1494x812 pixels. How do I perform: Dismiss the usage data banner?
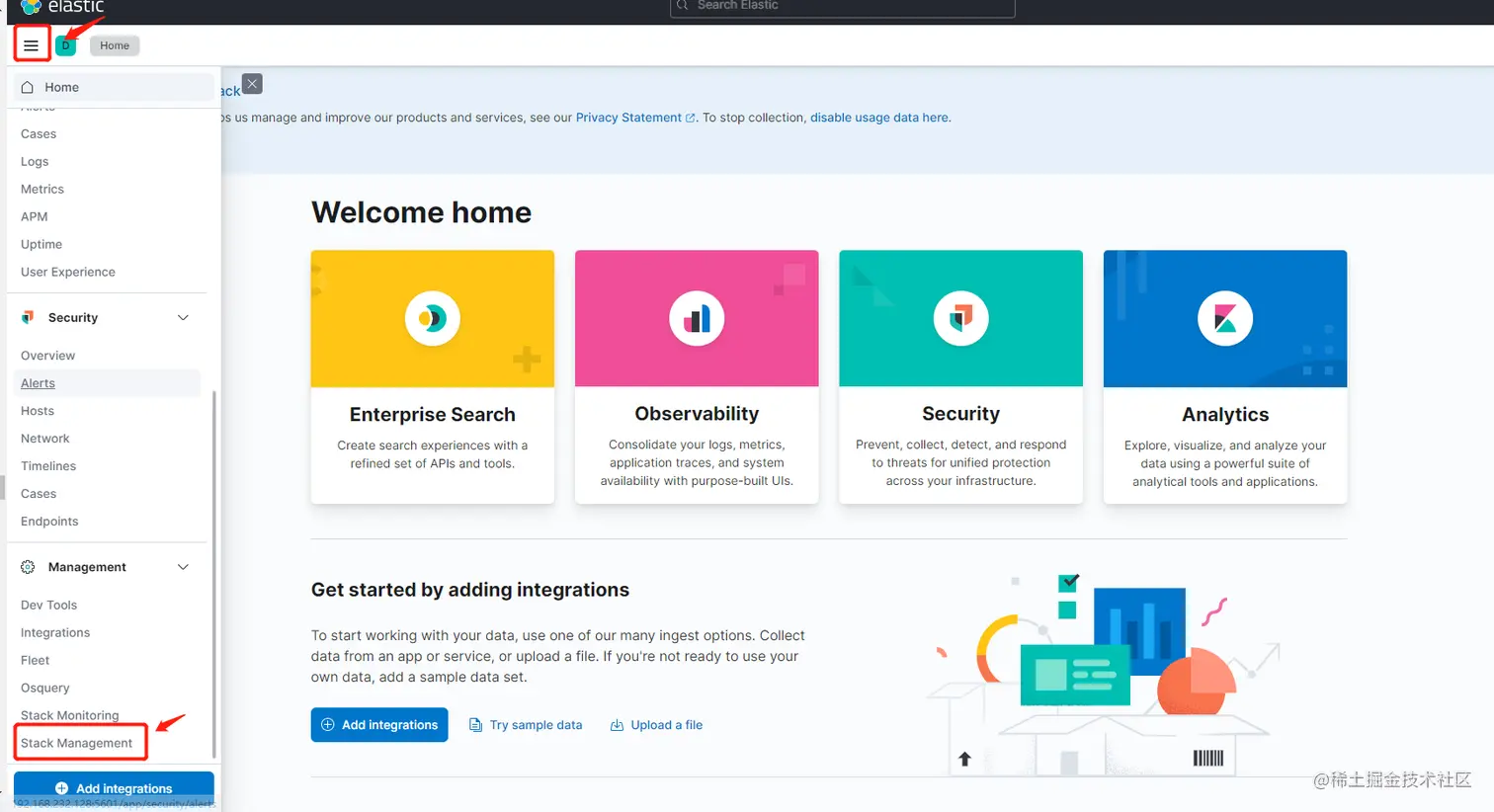point(253,84)
